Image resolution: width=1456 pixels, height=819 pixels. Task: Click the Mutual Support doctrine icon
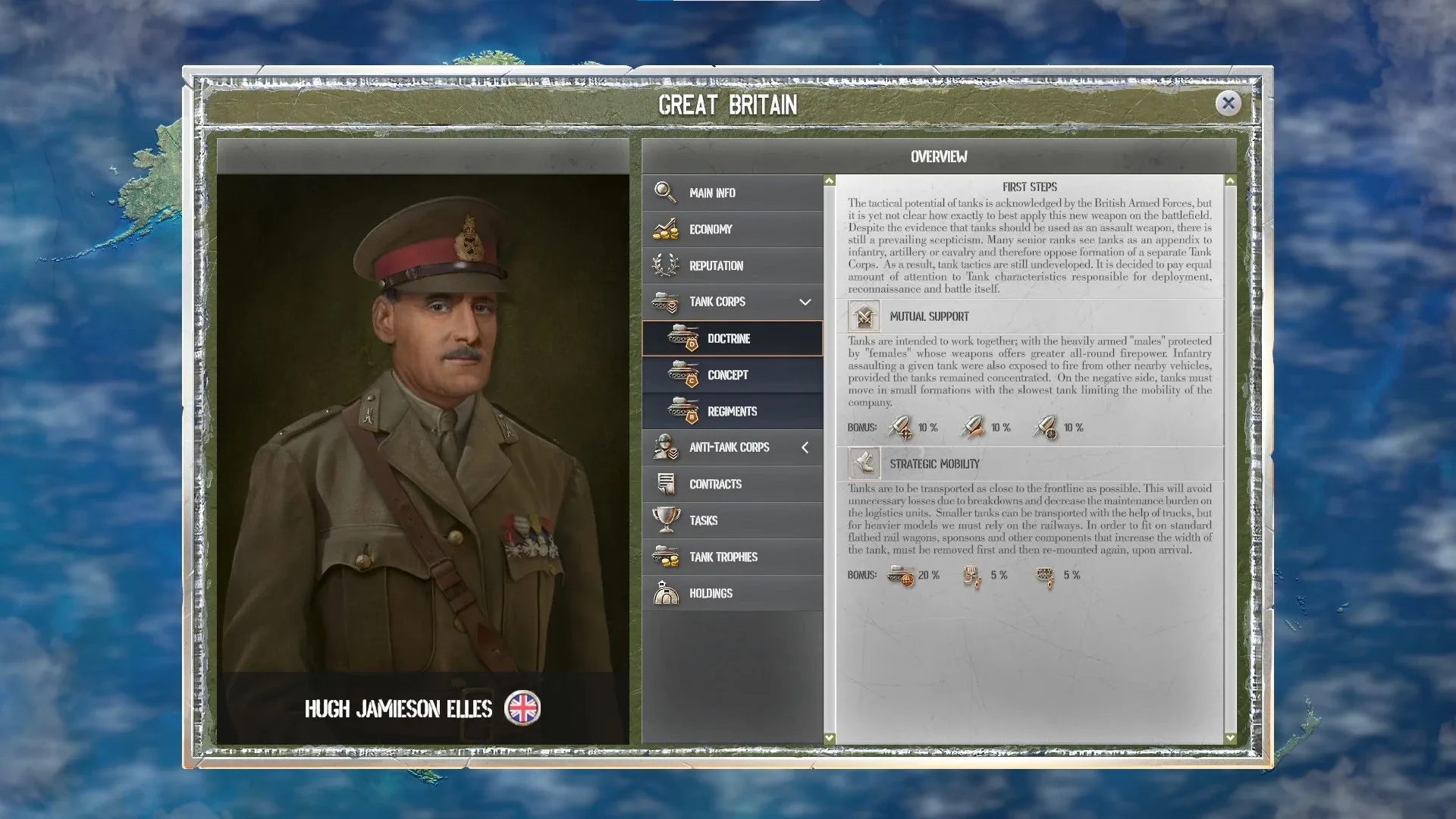864,317
